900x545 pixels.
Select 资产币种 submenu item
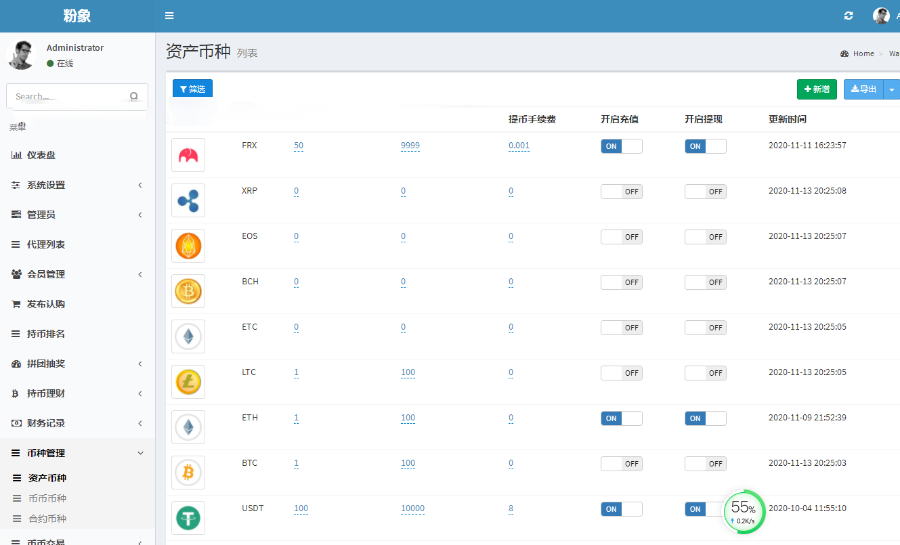(x=77, y=478)
